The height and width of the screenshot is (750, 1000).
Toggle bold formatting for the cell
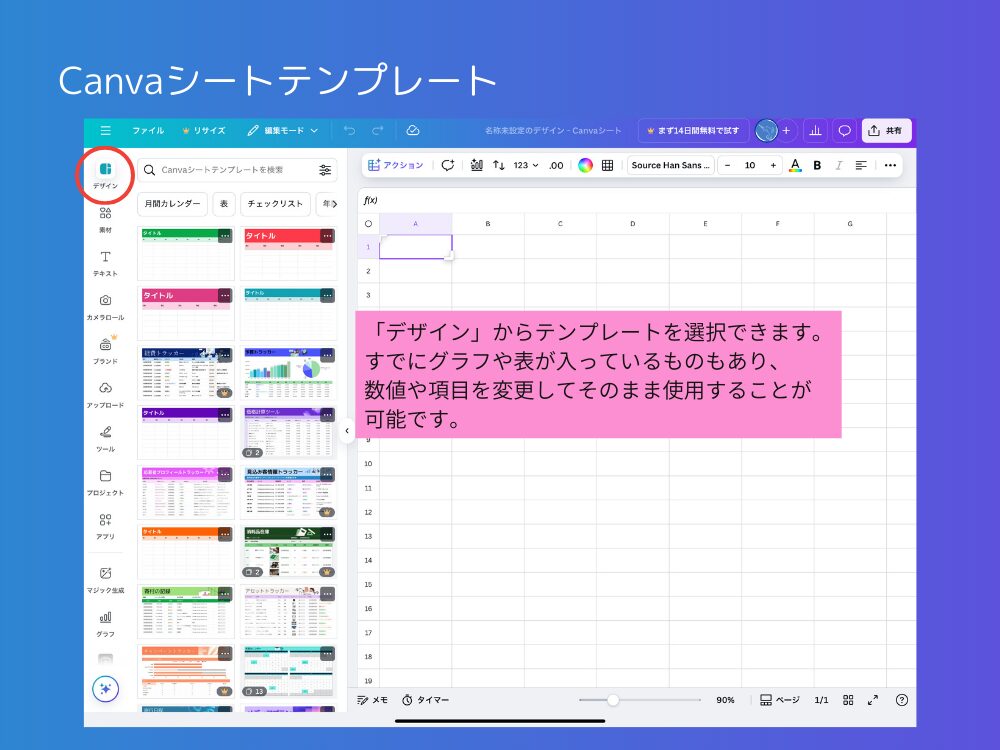[x=816, y=166]
